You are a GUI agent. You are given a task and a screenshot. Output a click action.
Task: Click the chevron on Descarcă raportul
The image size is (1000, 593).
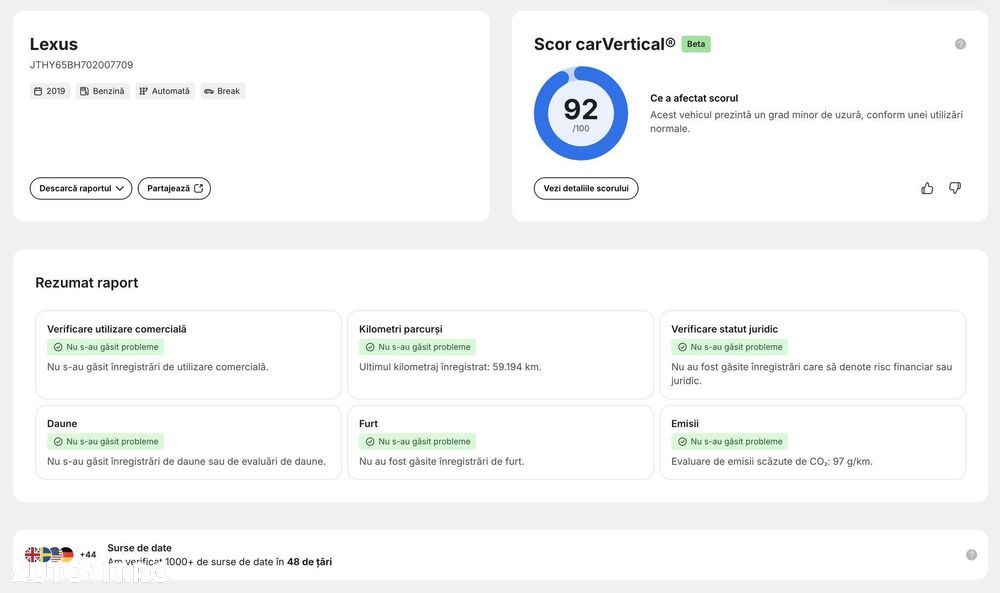tap(120, 188)
